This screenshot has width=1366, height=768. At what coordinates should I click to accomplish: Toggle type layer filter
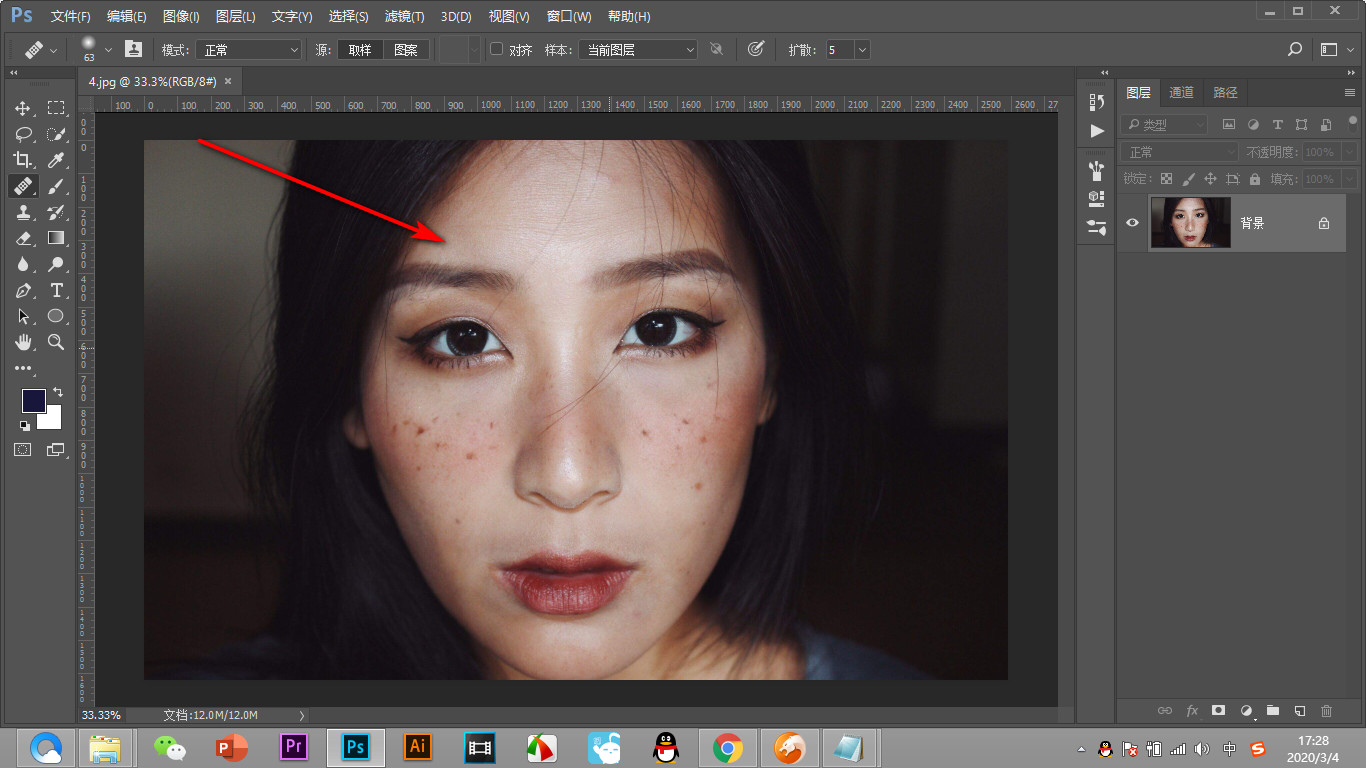click(x=1277, y=125)
